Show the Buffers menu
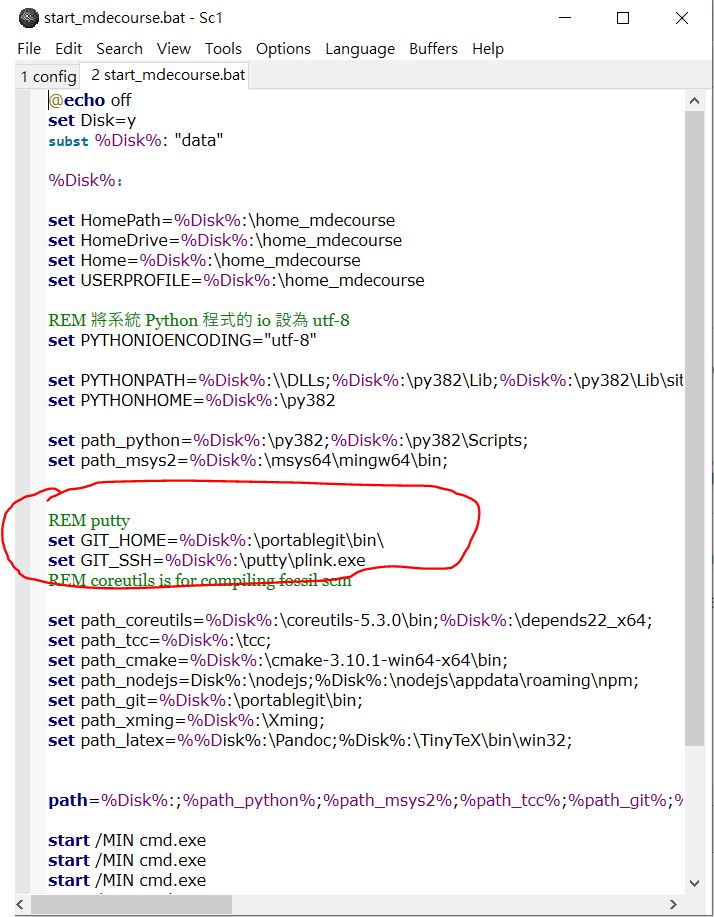 coord(433,48)
